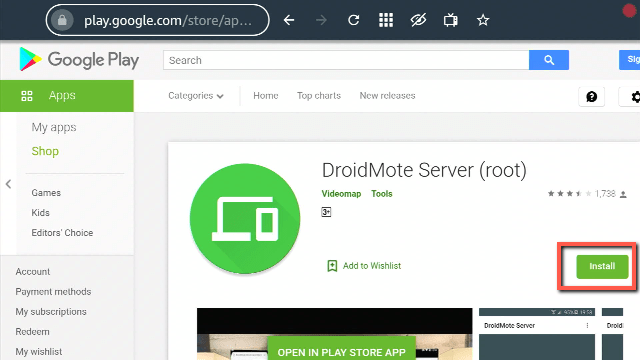Open the settings gear icon
The width and height of the screenshot is (640, 360).
click(x=634, y=97)
